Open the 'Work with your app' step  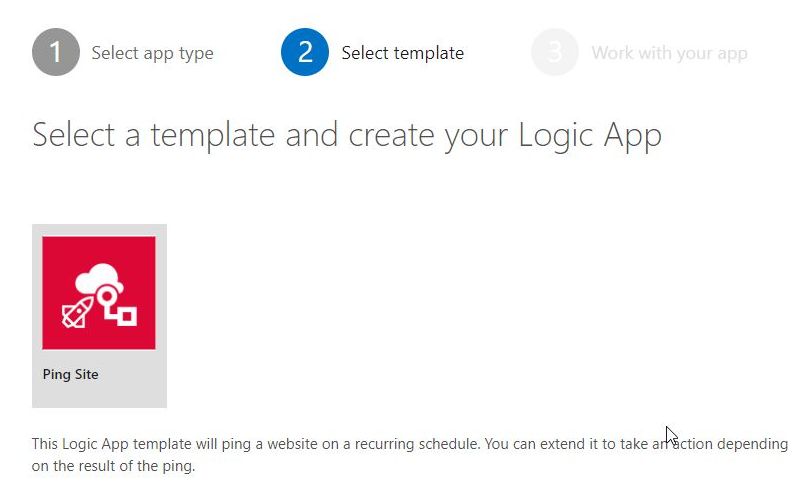pos(669,53)
